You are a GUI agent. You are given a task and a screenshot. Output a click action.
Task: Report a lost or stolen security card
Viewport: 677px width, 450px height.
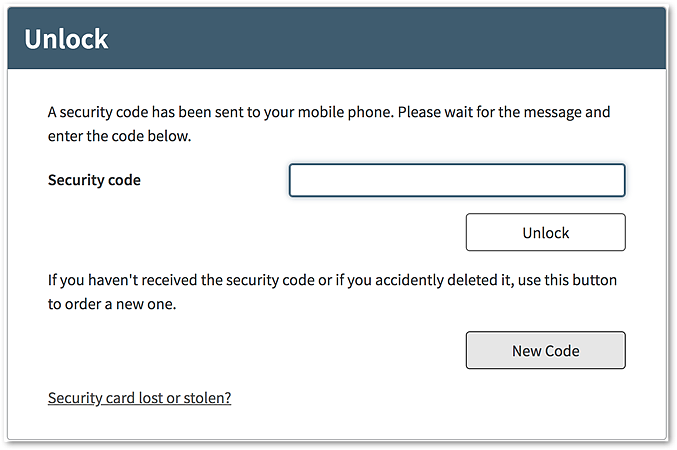[139, 398]
